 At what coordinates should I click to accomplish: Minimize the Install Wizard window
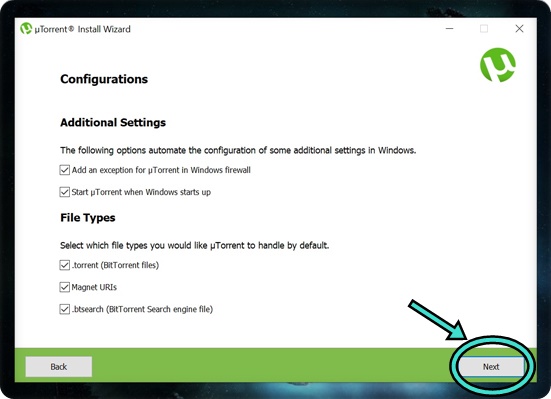point(449,28)
